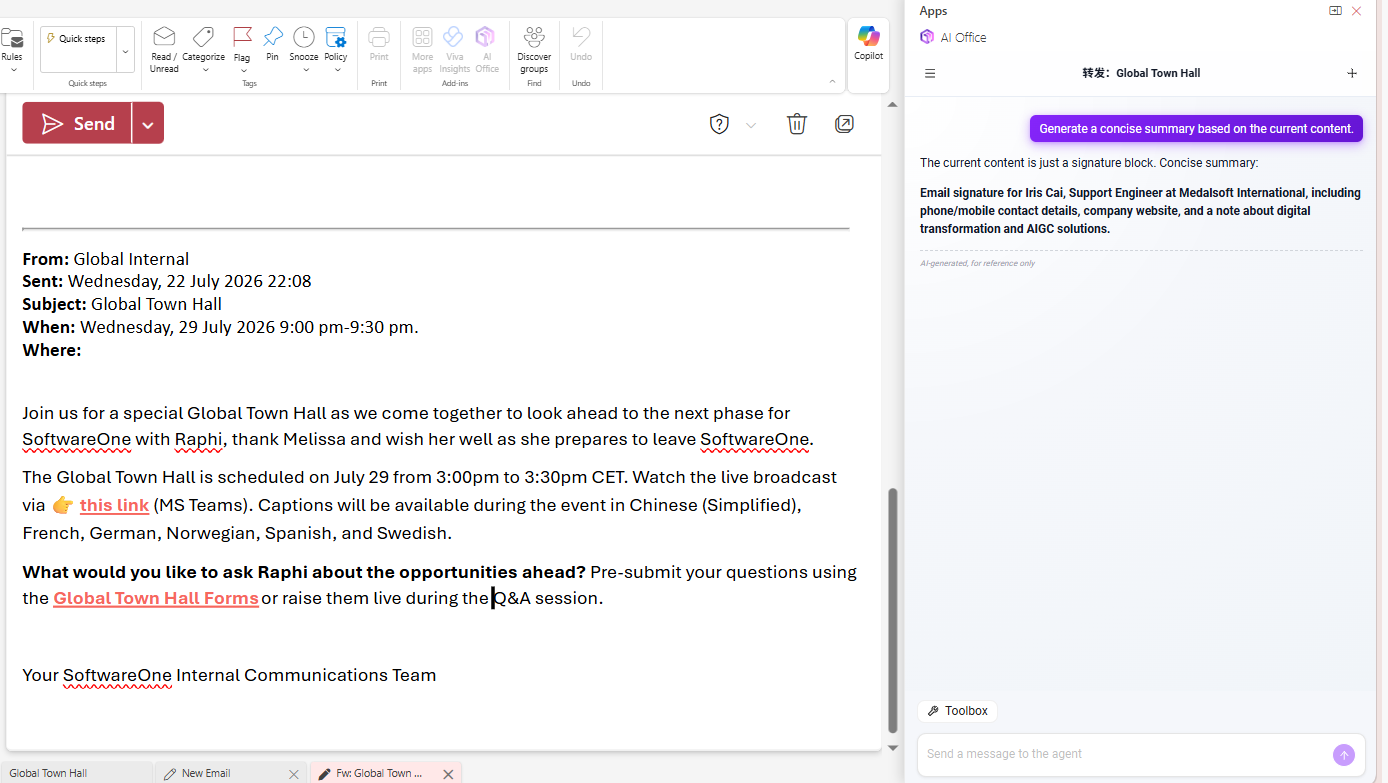The width and height of the screenshot is (1388, 783).
Task: Close the Apps side panel
Action: pos(1357,11)
